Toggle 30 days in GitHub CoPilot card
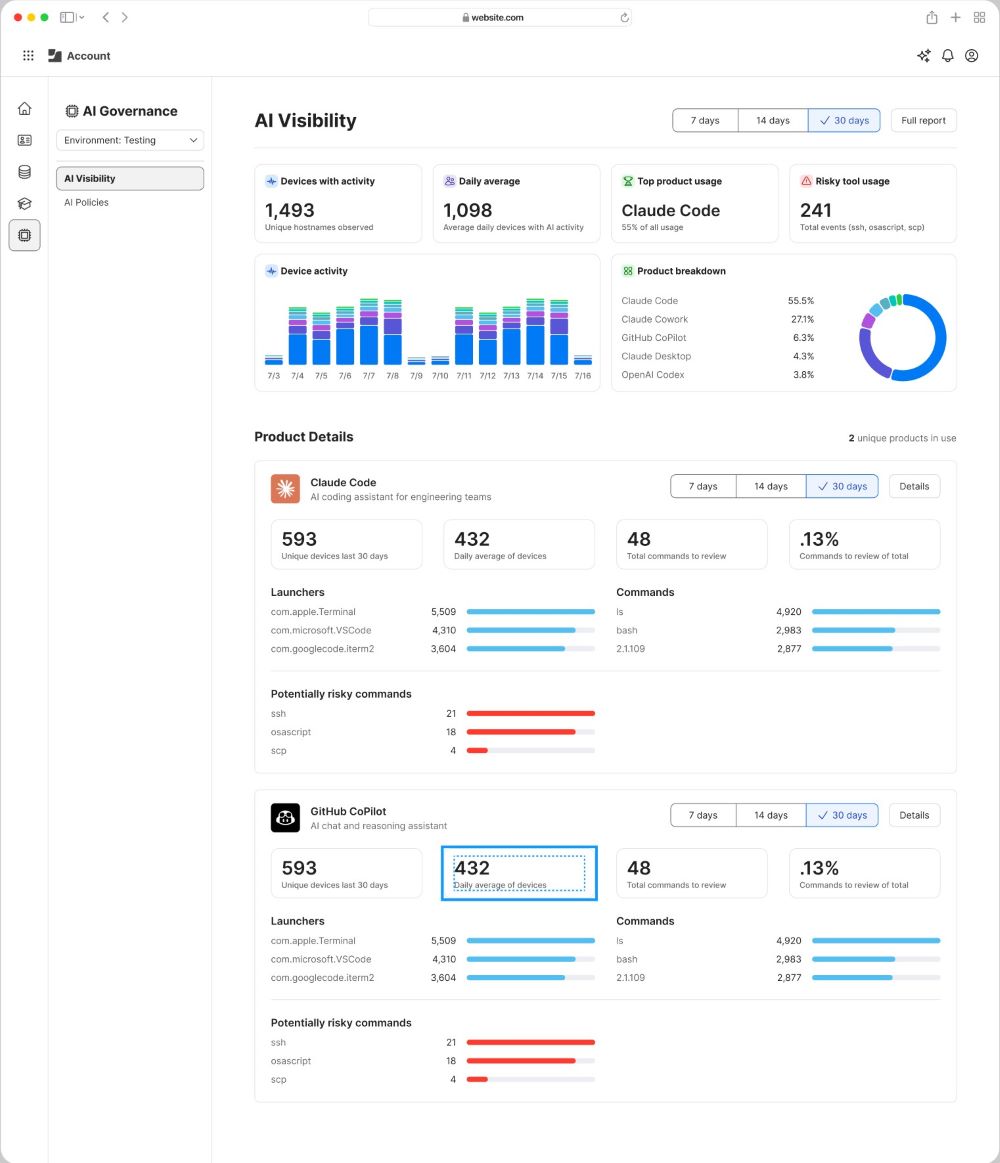Viewport: 1000px width, 1163px height. pyautogui.click(x=842, y=815)
